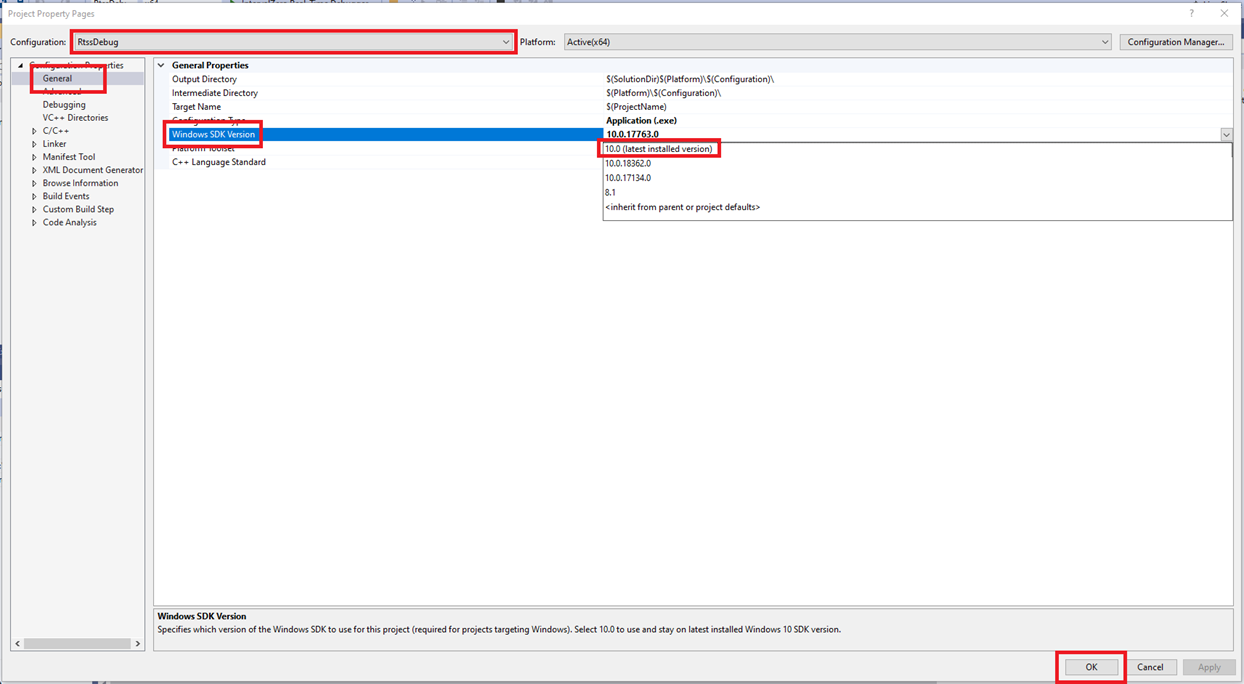Select inherit from parent or project defaults
This screenshot has width=1244, height=684.
[682, 207]
